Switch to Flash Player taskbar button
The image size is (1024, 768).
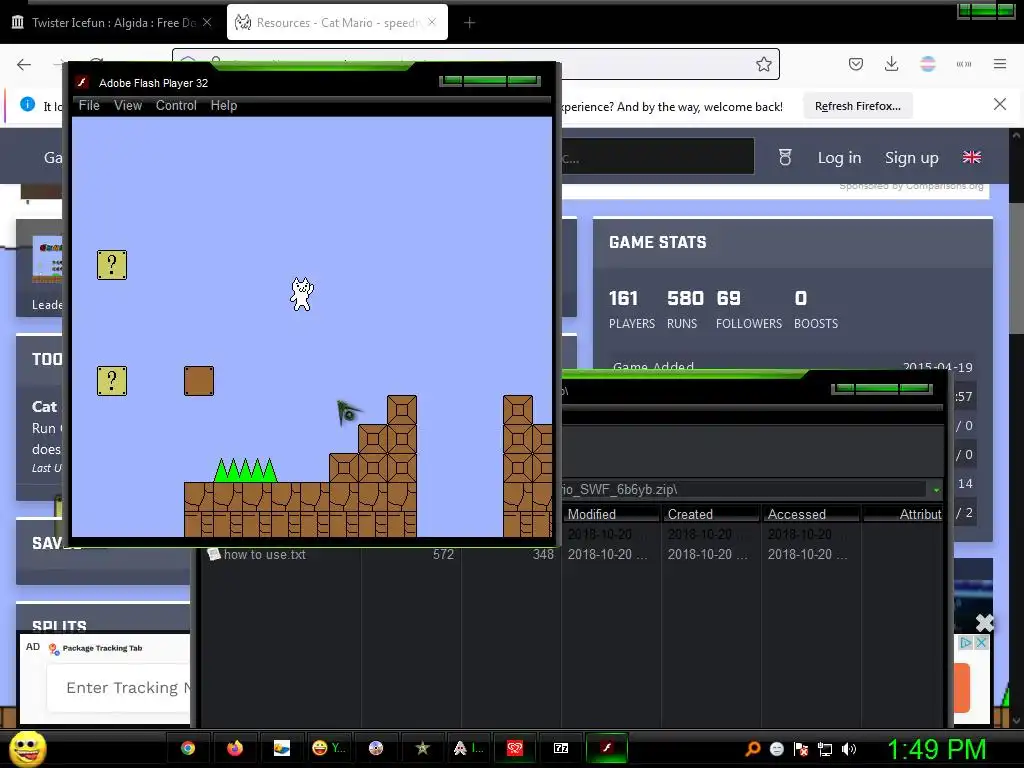click(x=607, y=748)
